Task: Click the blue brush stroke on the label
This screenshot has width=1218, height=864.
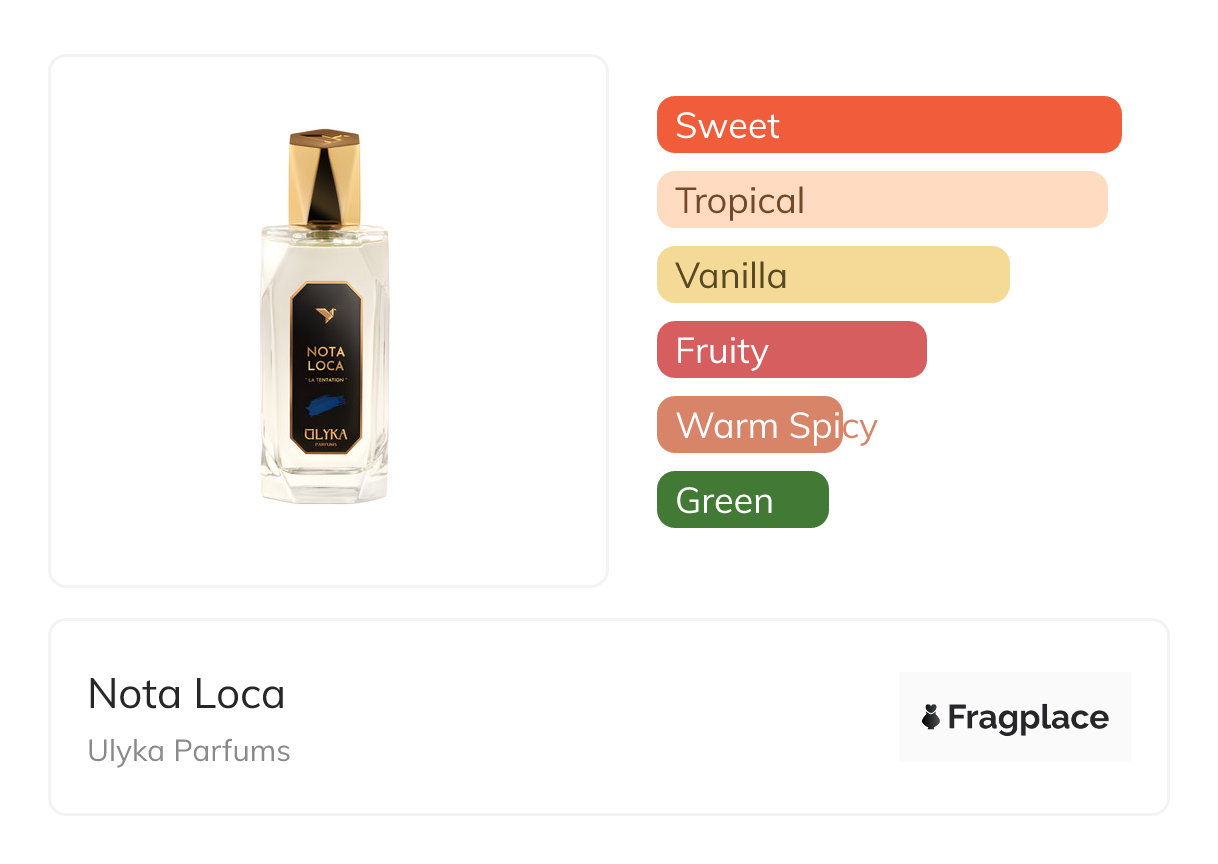Action: coord(324,404)
